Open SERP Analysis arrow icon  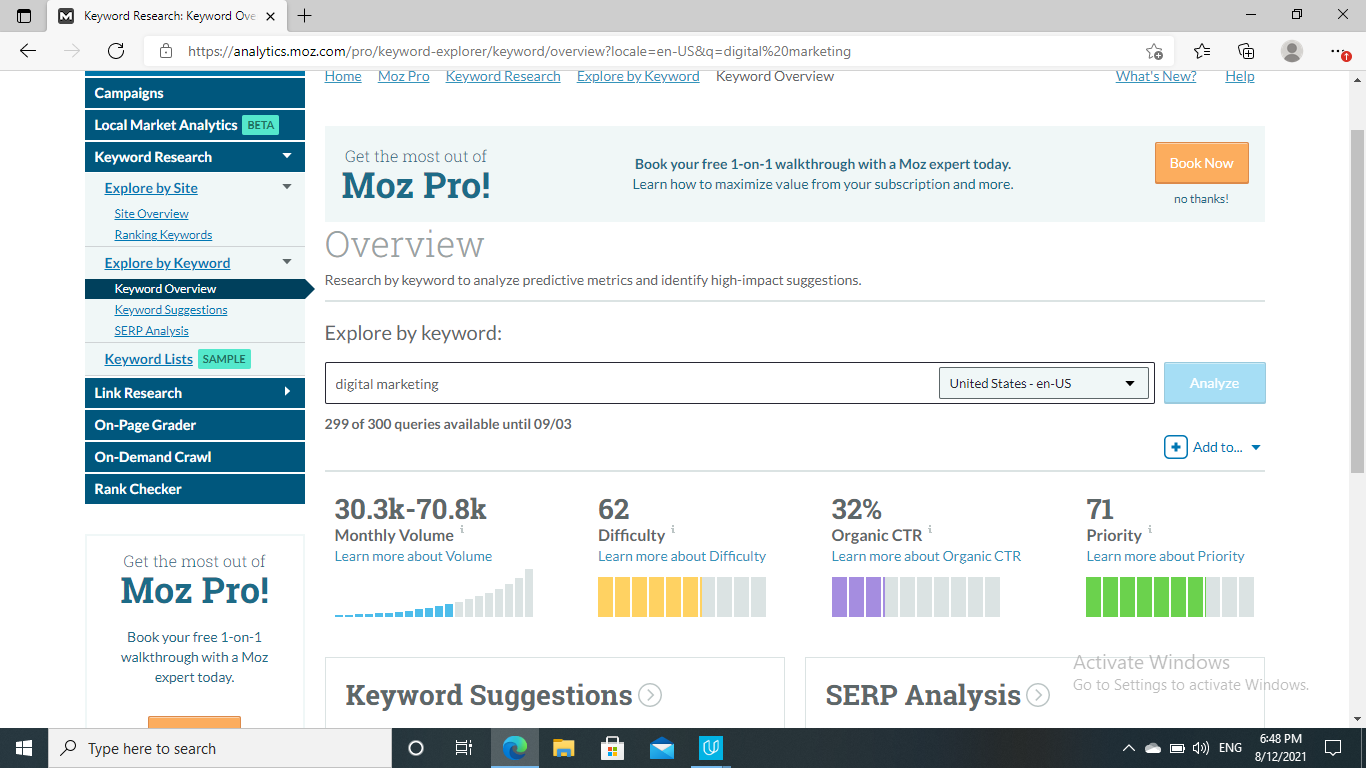pos(1038,695)
